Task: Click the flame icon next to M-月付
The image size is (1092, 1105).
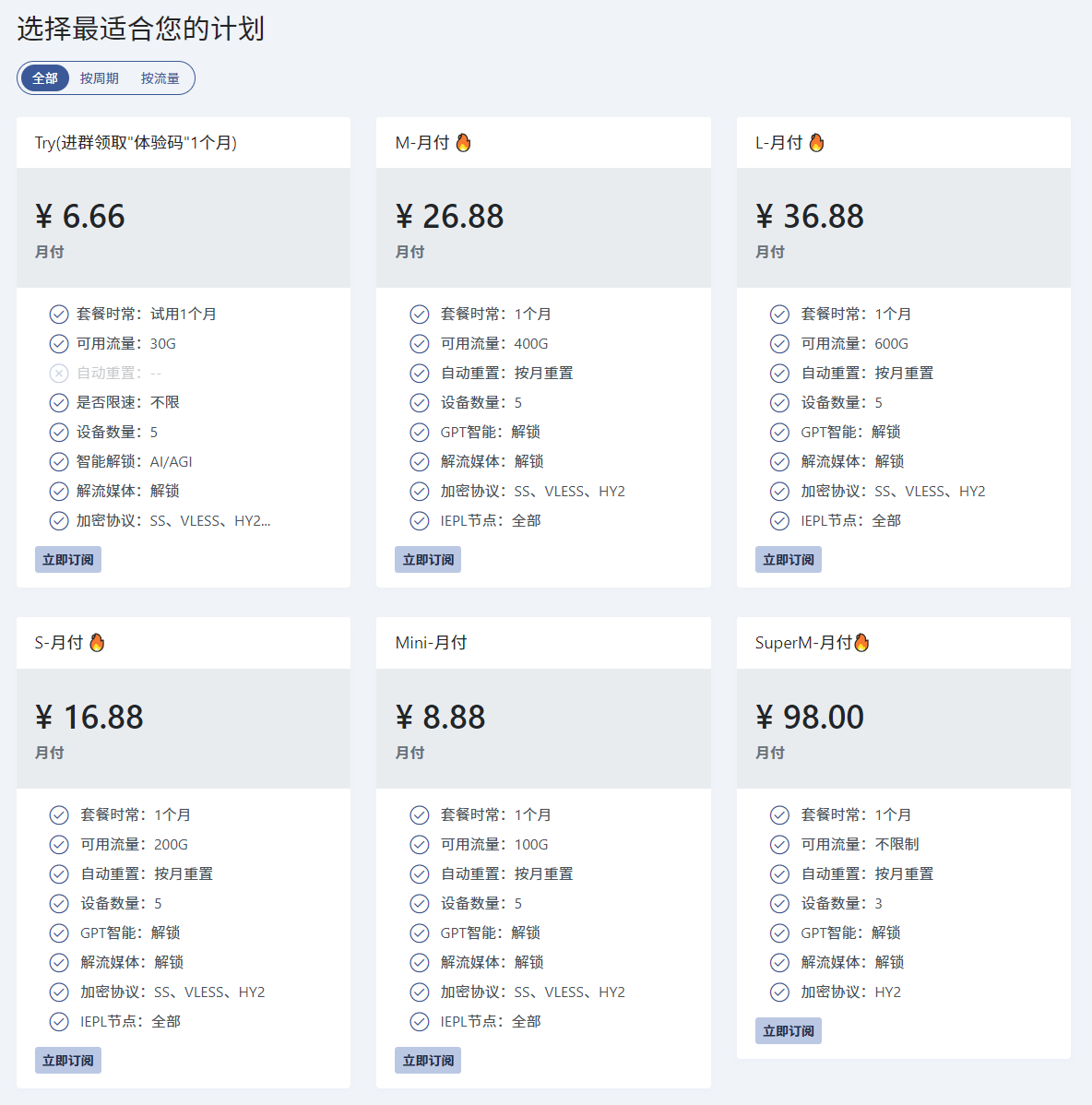Action: pyautogui.click(x=463, y=142)
